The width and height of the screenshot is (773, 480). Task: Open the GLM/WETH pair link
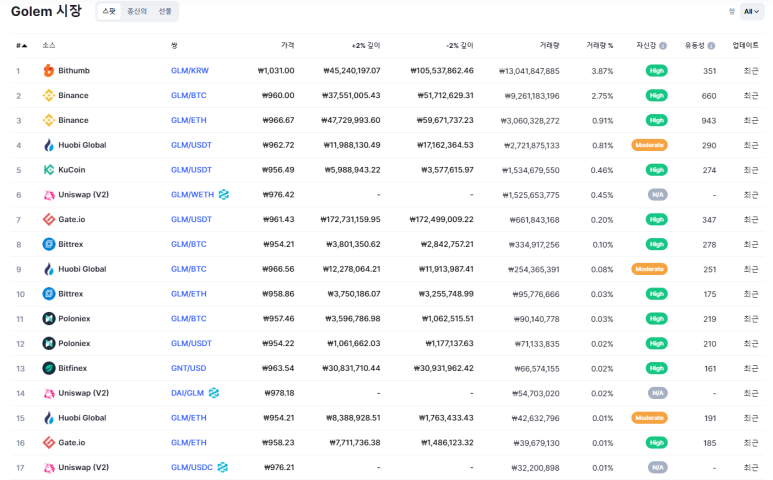click(x=192, y=195)
